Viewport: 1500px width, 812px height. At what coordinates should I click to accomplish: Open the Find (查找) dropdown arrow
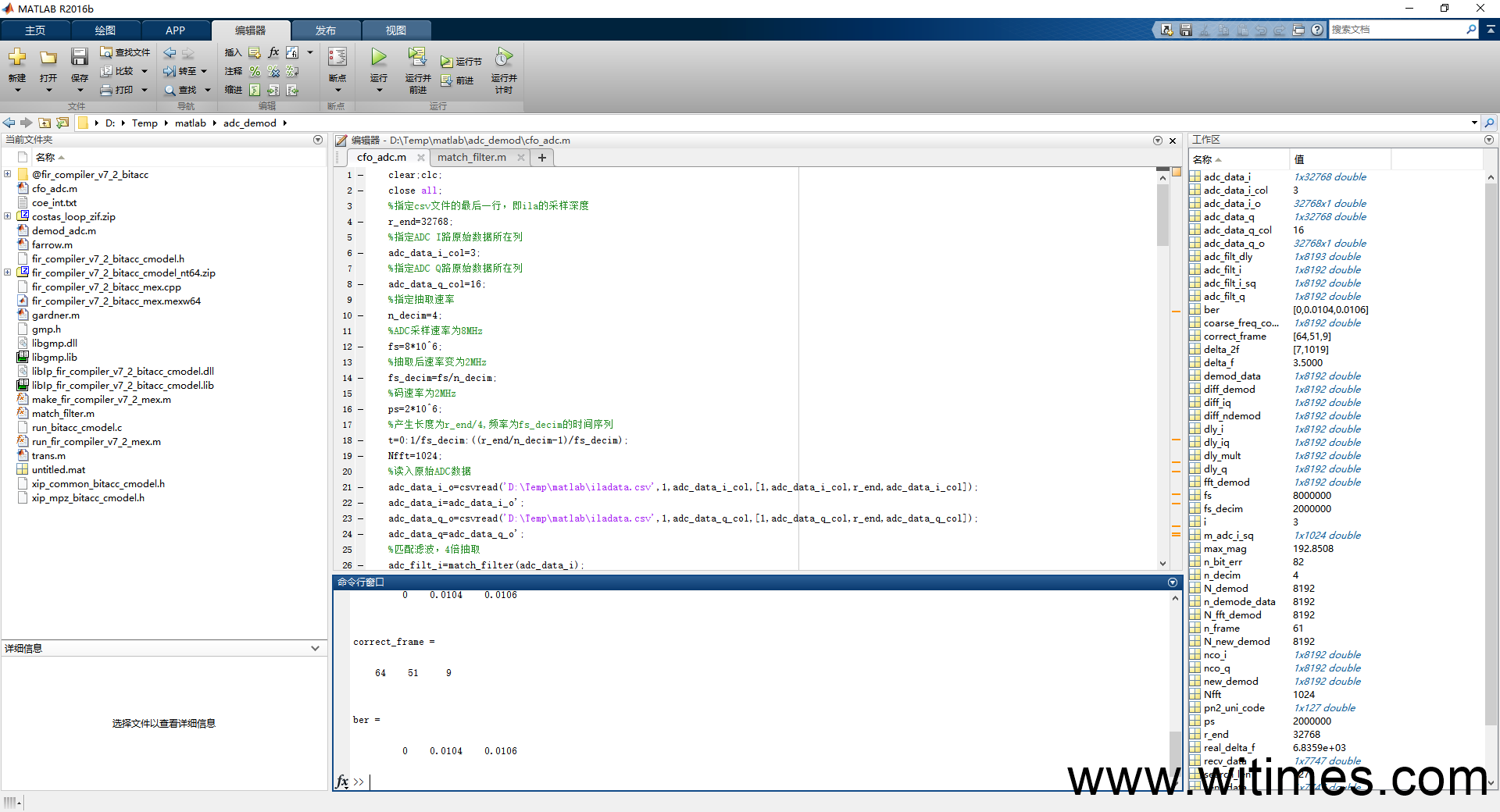[208, 90]
